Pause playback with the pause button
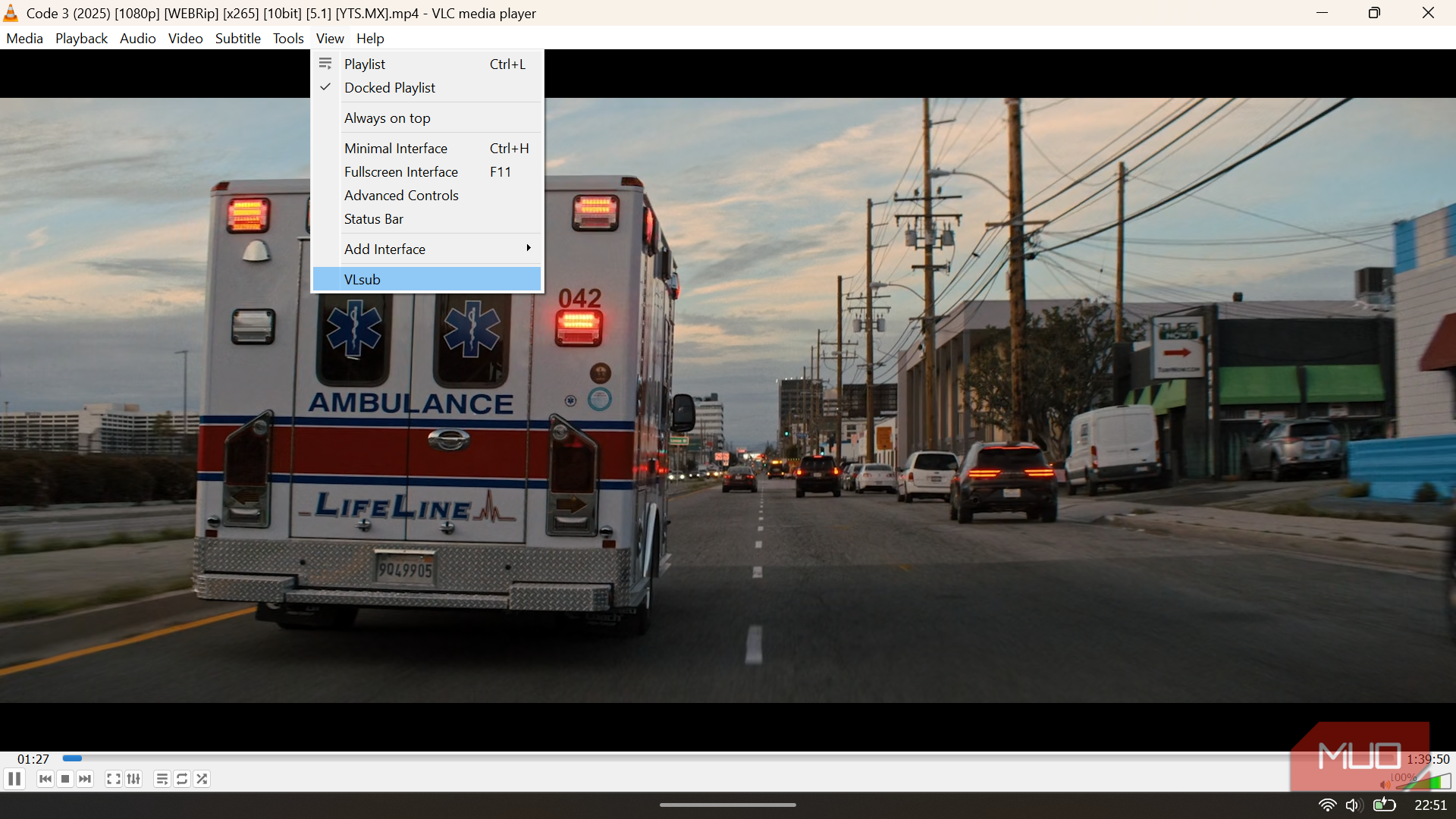 [14, 779]
